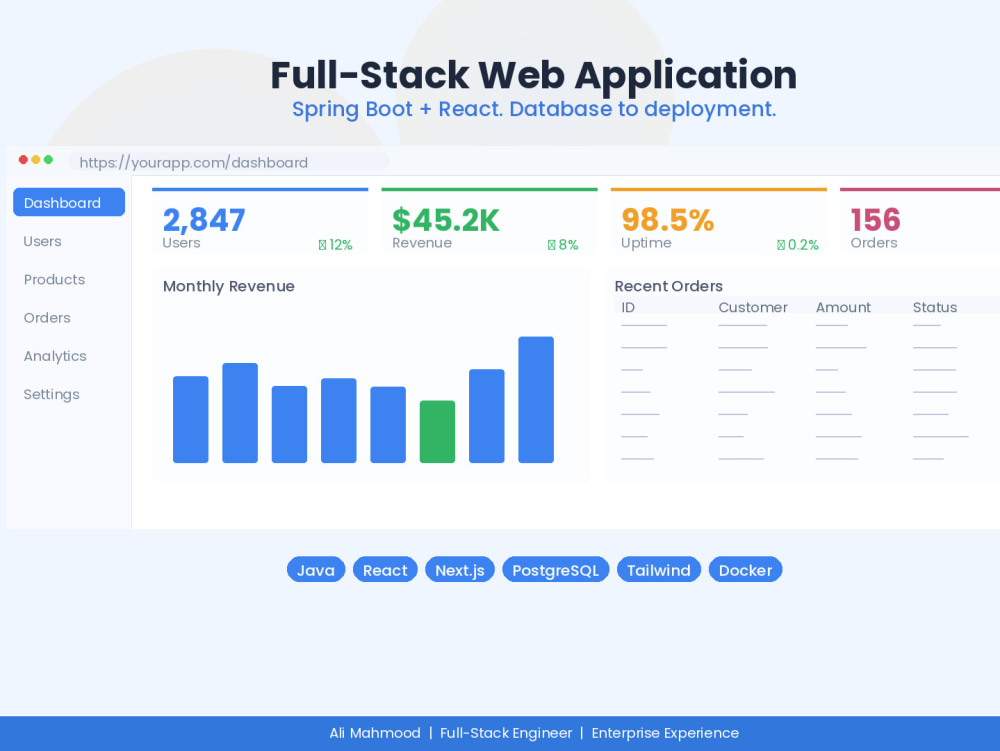Viewport: 1000px width, 751px height.
Task: Click the Full-Stack Web Application title
Action: pyautogui.click(x=534, y=75)
